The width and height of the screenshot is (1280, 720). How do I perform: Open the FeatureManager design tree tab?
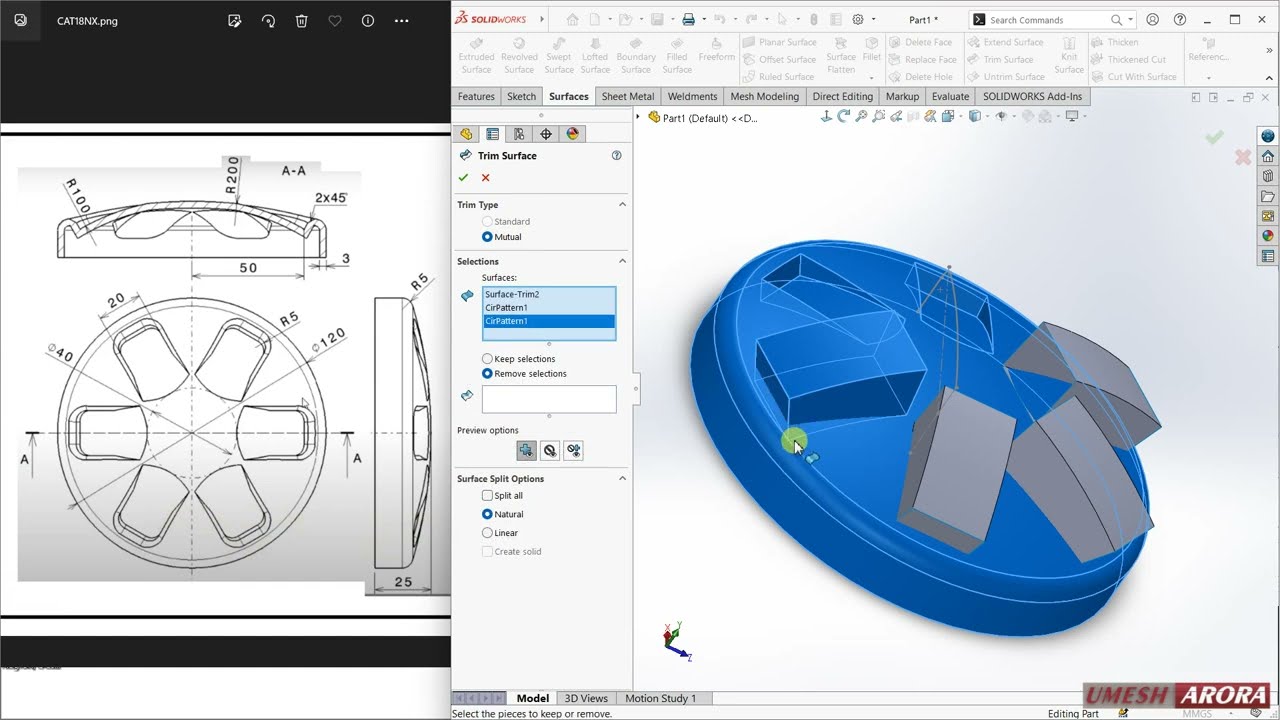466,134
